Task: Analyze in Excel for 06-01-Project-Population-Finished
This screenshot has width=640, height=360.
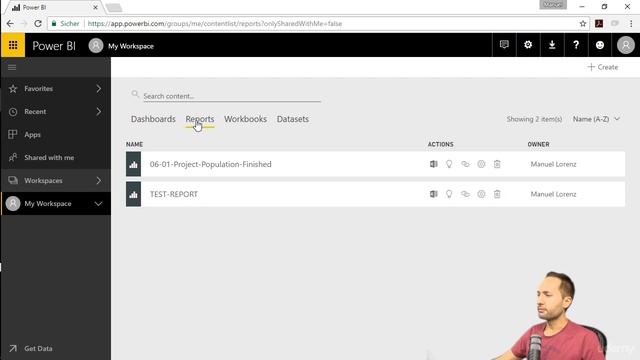Action: click(x=433, y=164)
